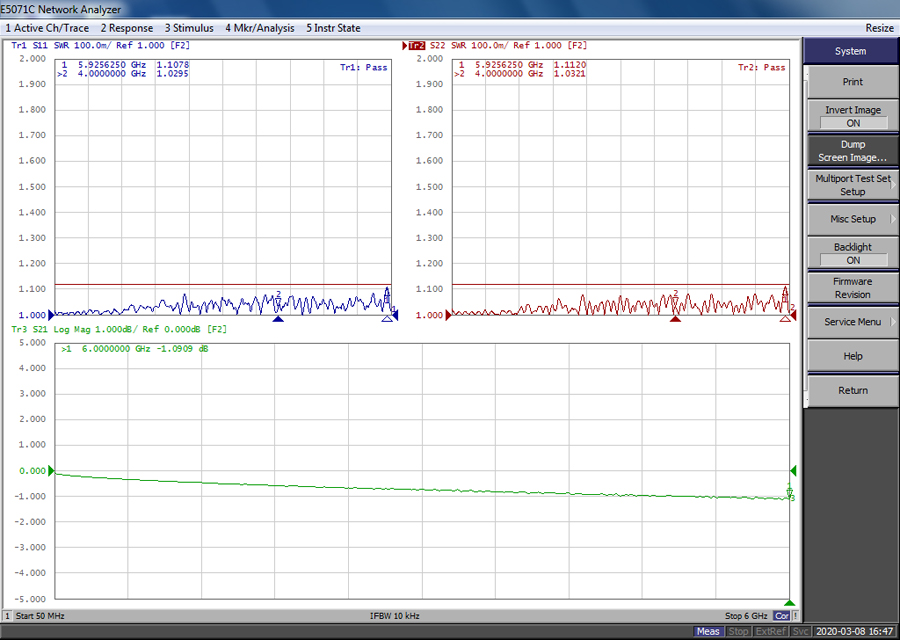Image resolution: width=900 pixels, height=640 pixels.
Task: Click the Tr2: Pass limit result
Action: pyautogui.click(x=761, y=67)
